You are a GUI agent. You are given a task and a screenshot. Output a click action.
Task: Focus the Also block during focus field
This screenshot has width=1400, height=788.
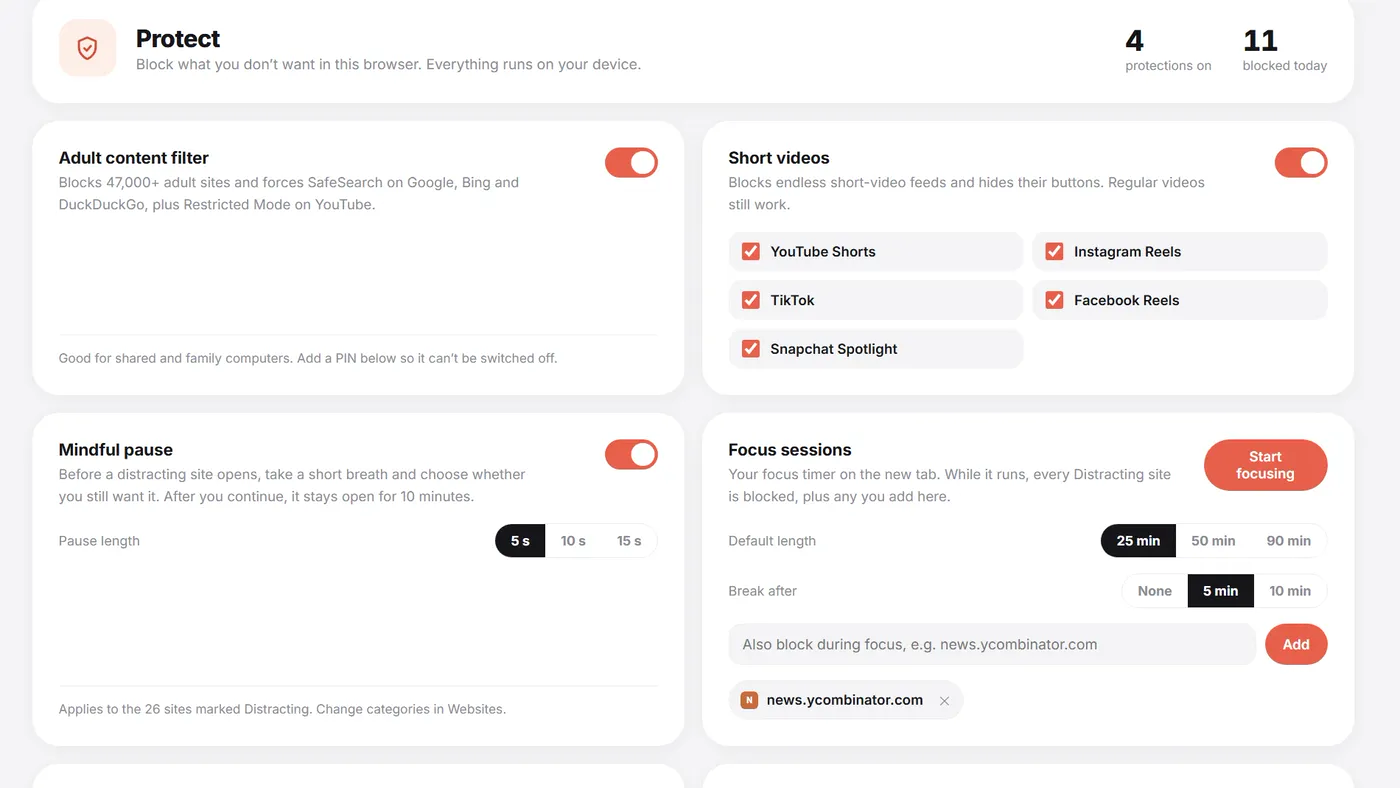pos(992,645)
